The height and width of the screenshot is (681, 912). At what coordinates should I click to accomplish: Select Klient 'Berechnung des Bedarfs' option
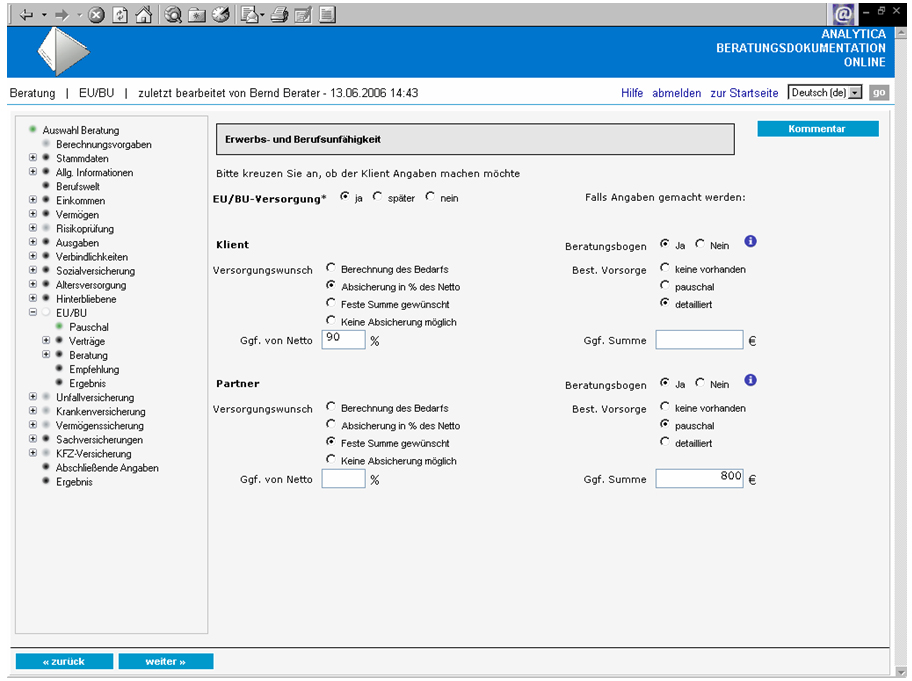click(x=331, y=268)
